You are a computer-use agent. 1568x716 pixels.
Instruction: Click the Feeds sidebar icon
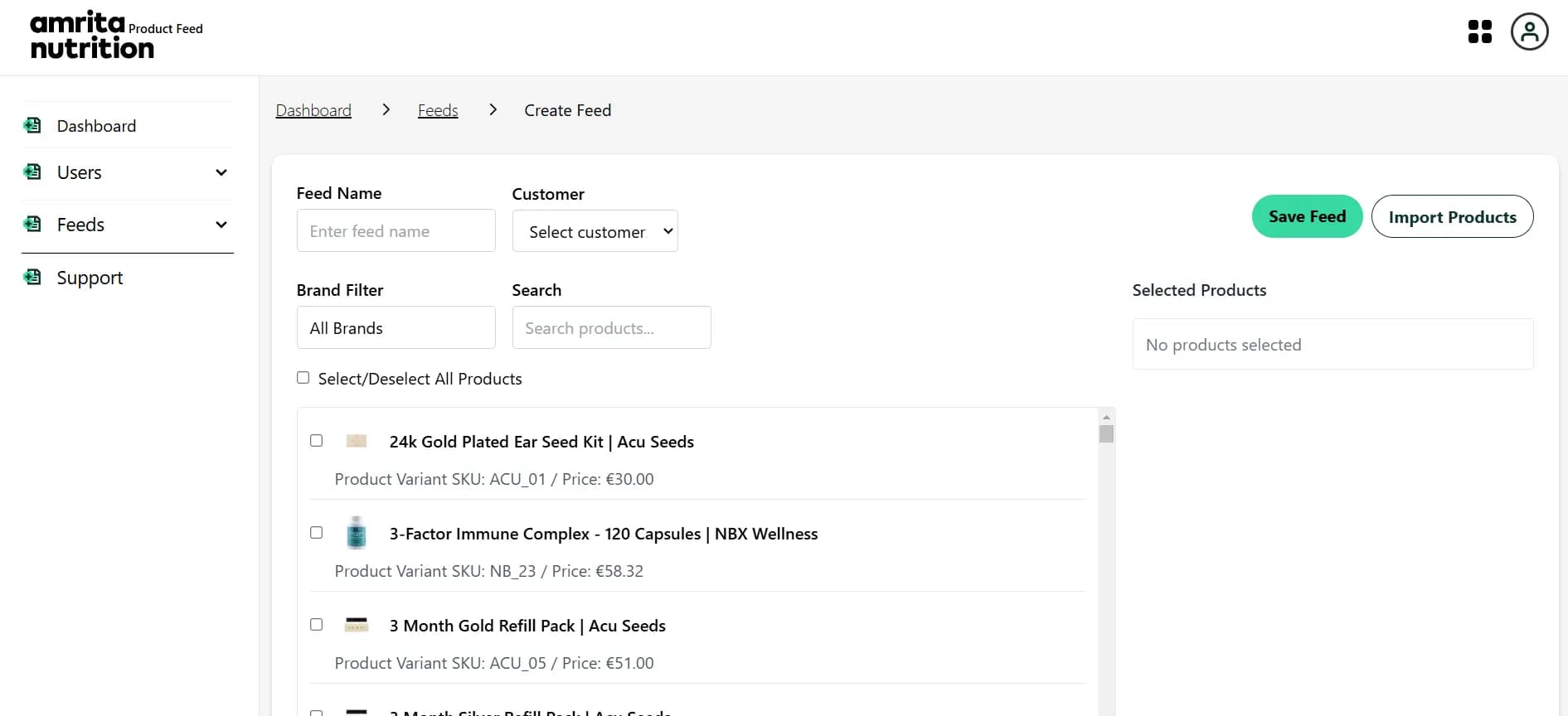[x=32, y=225]
